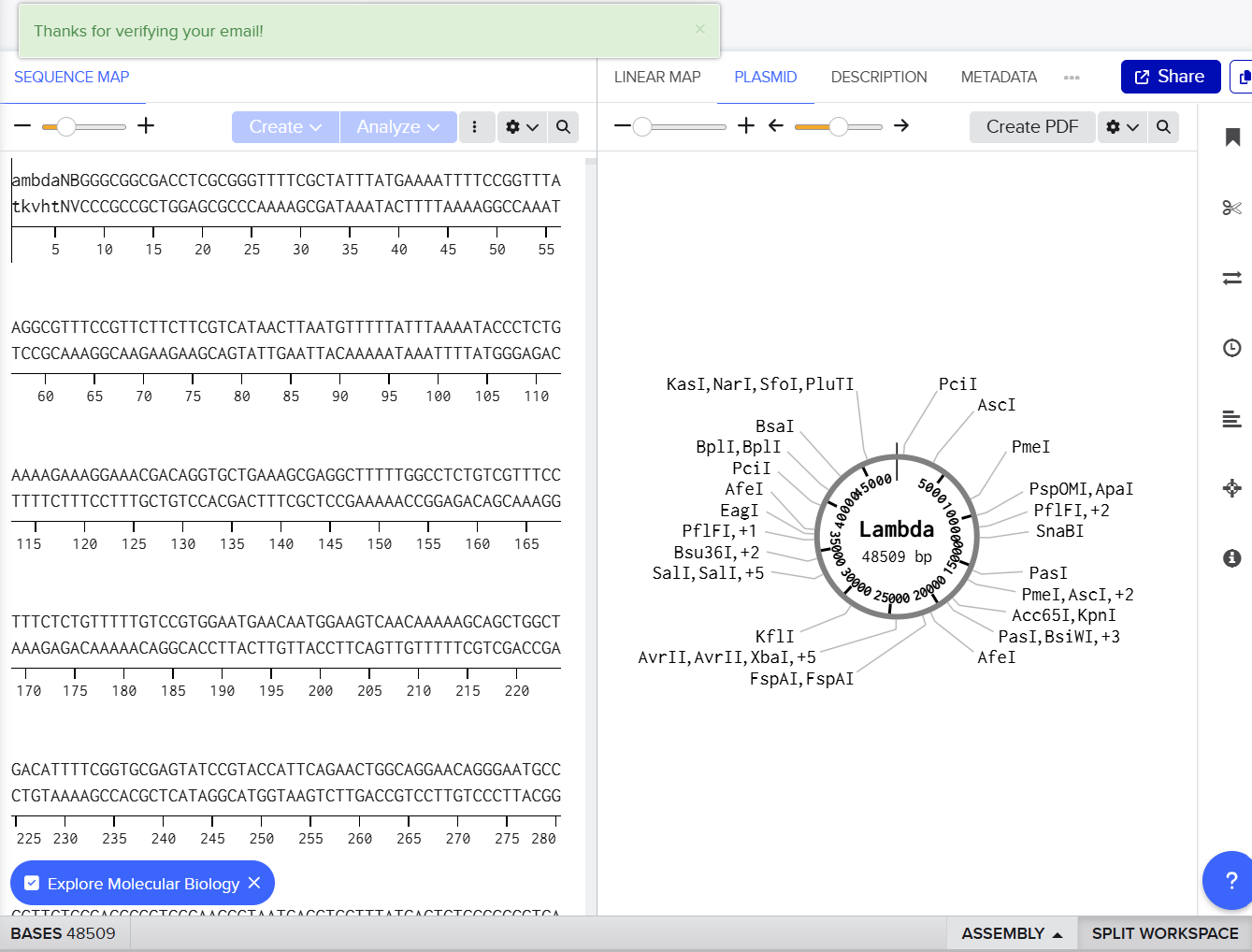This screenshot has height=952, width=1252.
Task: Search the sequence map with magnifier
Action: pyautogui.click(x=563, y=127)
